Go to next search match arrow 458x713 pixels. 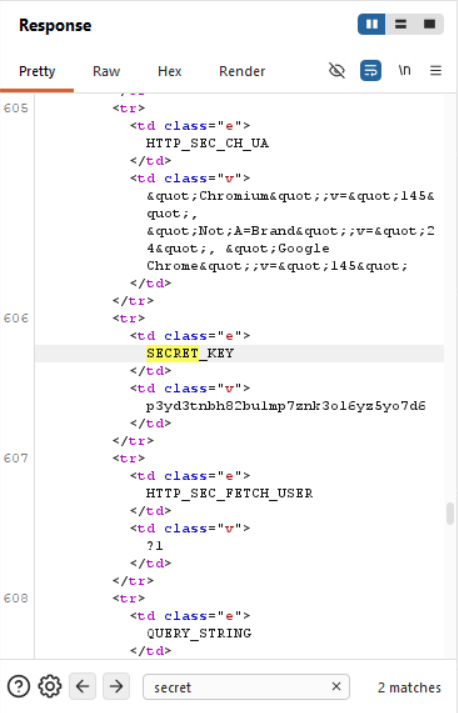point(116,686)
